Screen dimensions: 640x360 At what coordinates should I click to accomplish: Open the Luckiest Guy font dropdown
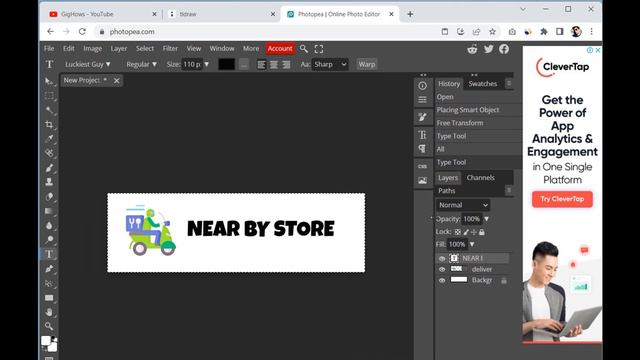coord(88,64)
